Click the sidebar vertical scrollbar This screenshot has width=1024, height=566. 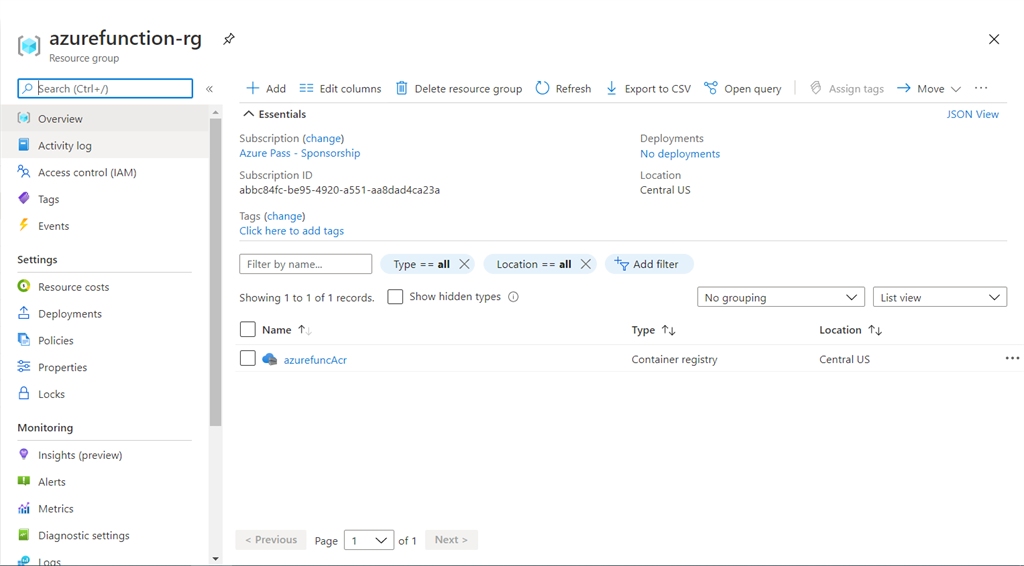pyautogui.click(x=216, y=272)
